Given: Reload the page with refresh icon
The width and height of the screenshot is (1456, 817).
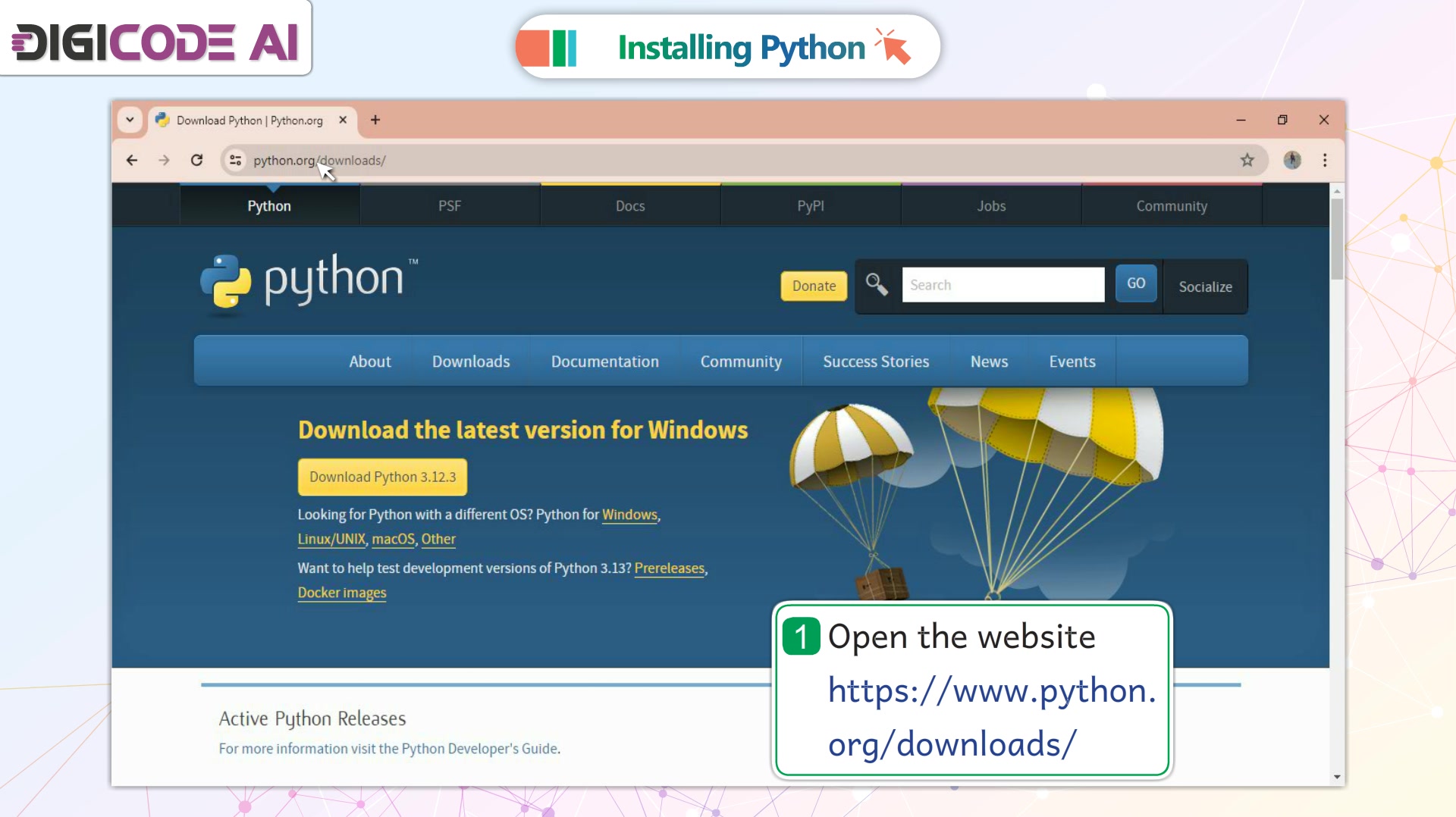Looking at the screenshot, I should pyautogui.click(x=196, y=160).
